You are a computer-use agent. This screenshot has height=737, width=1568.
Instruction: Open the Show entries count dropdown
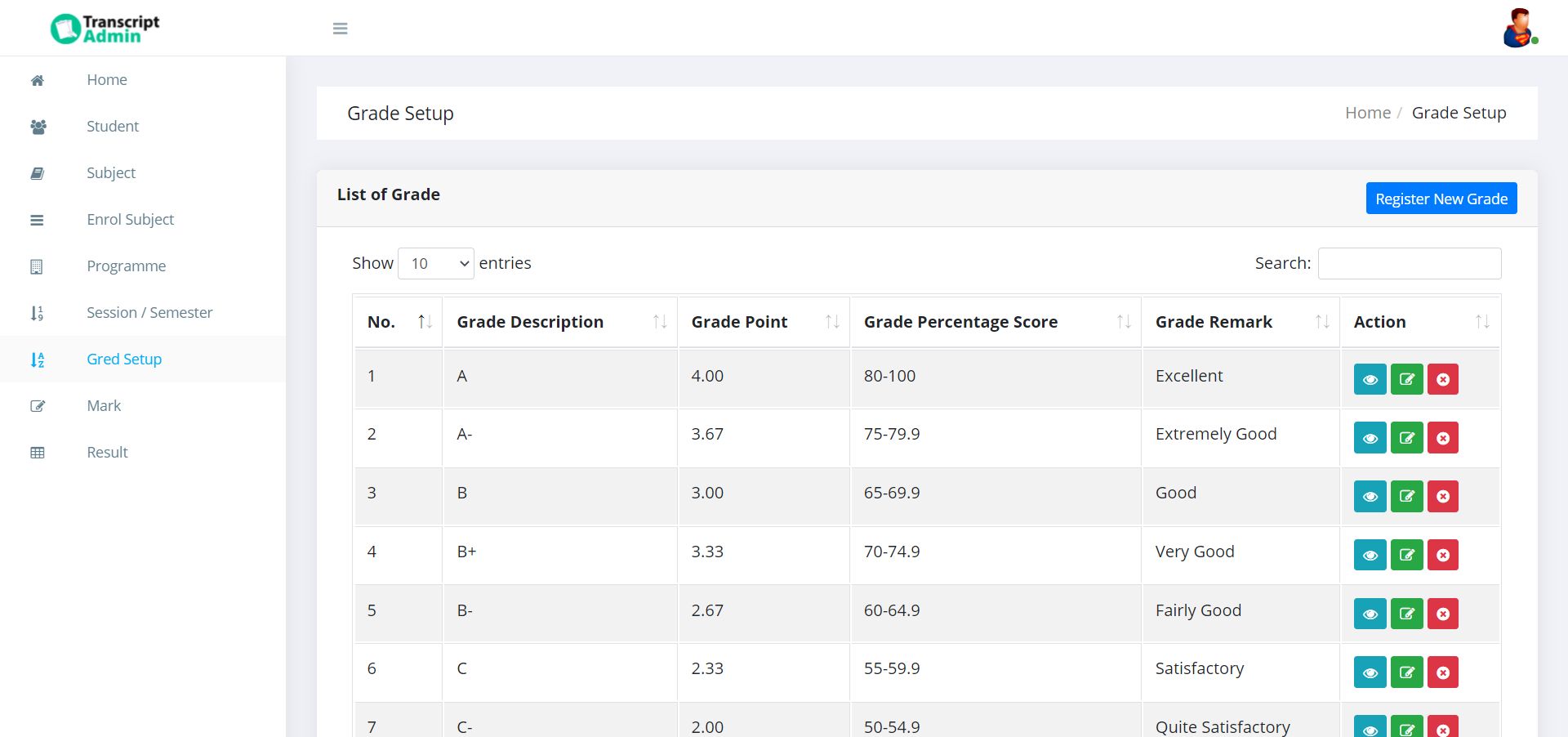click(435, 263)
